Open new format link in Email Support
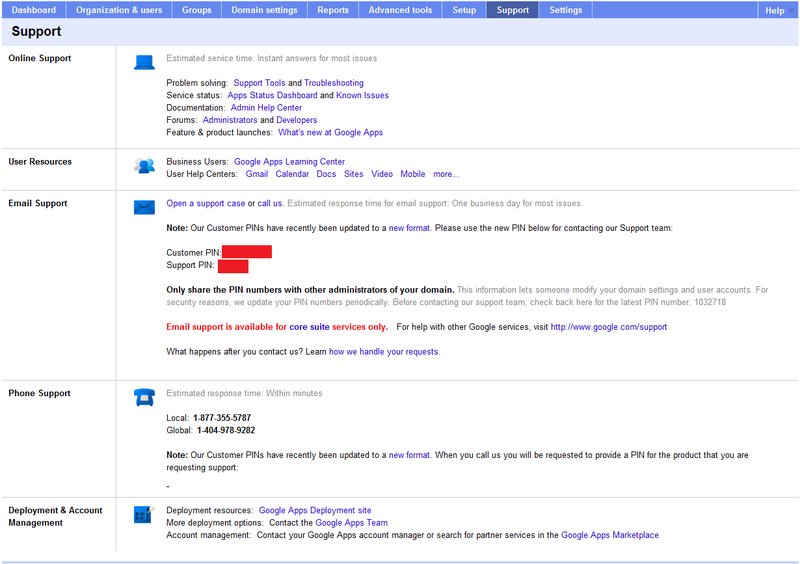 409,228
